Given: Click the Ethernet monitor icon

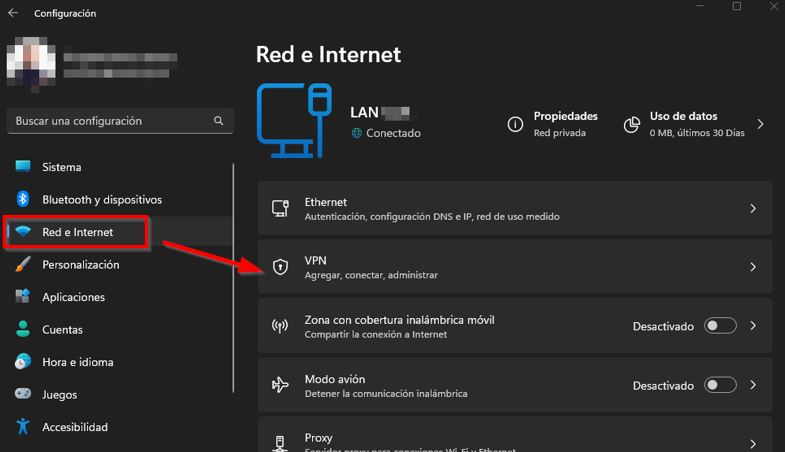Looking at the screenshot, I should (x=280, y=208).
